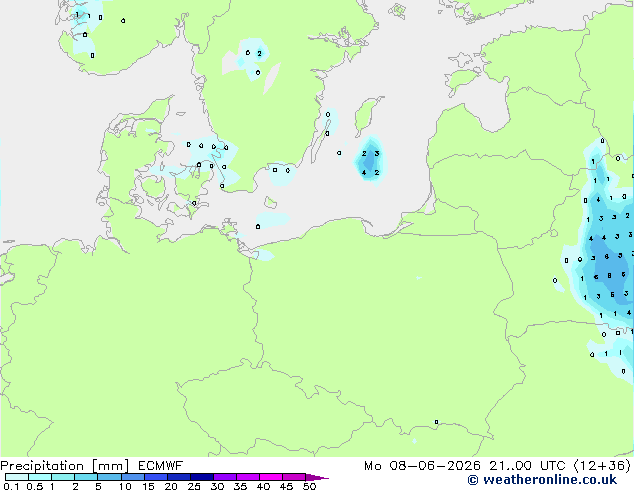Click the time '21..00'
634x490 pixels.
(x=510, y=466)
